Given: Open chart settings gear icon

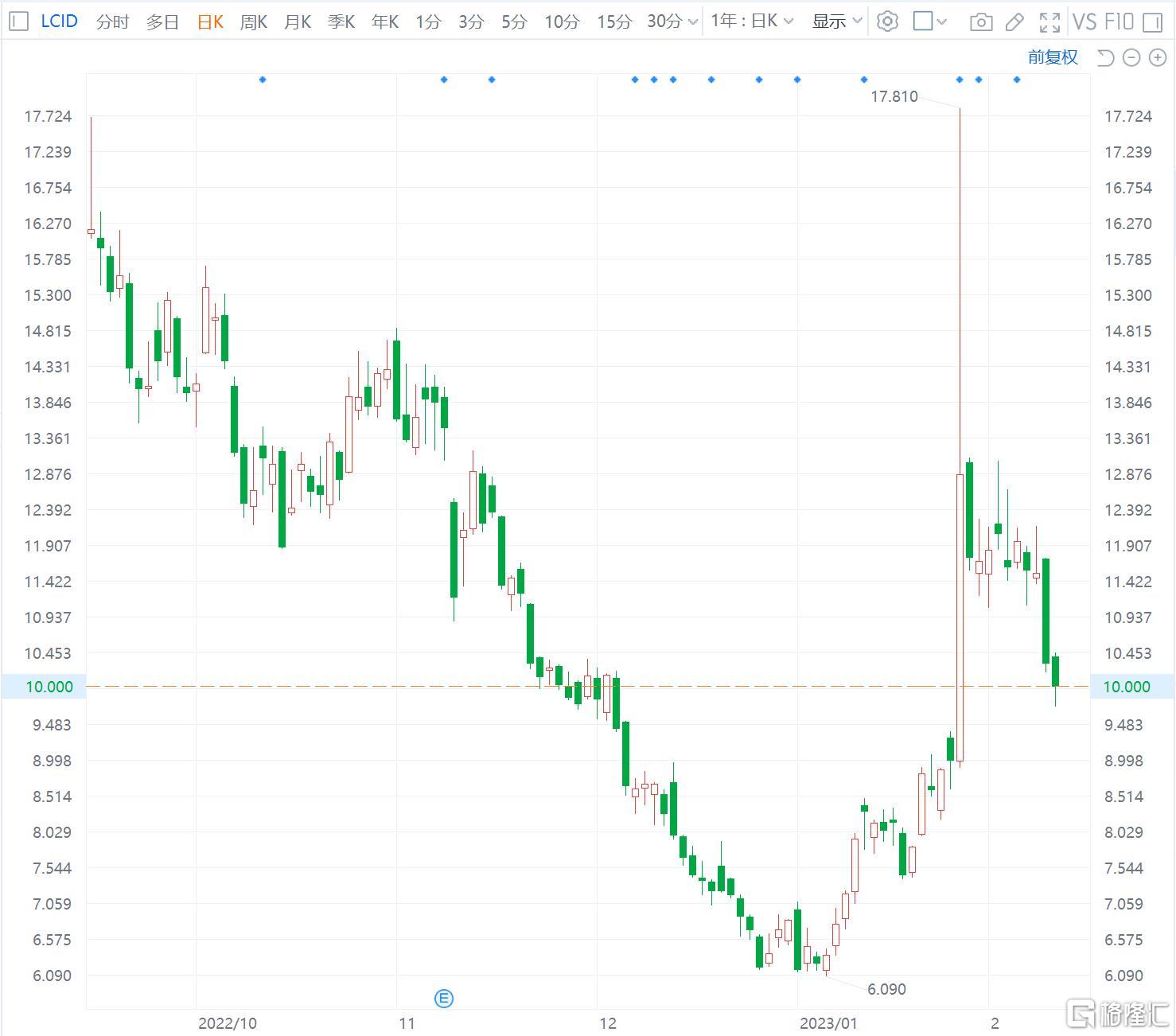Looking at the screenshot, I should pyautogui.click(x=887, y=21).
